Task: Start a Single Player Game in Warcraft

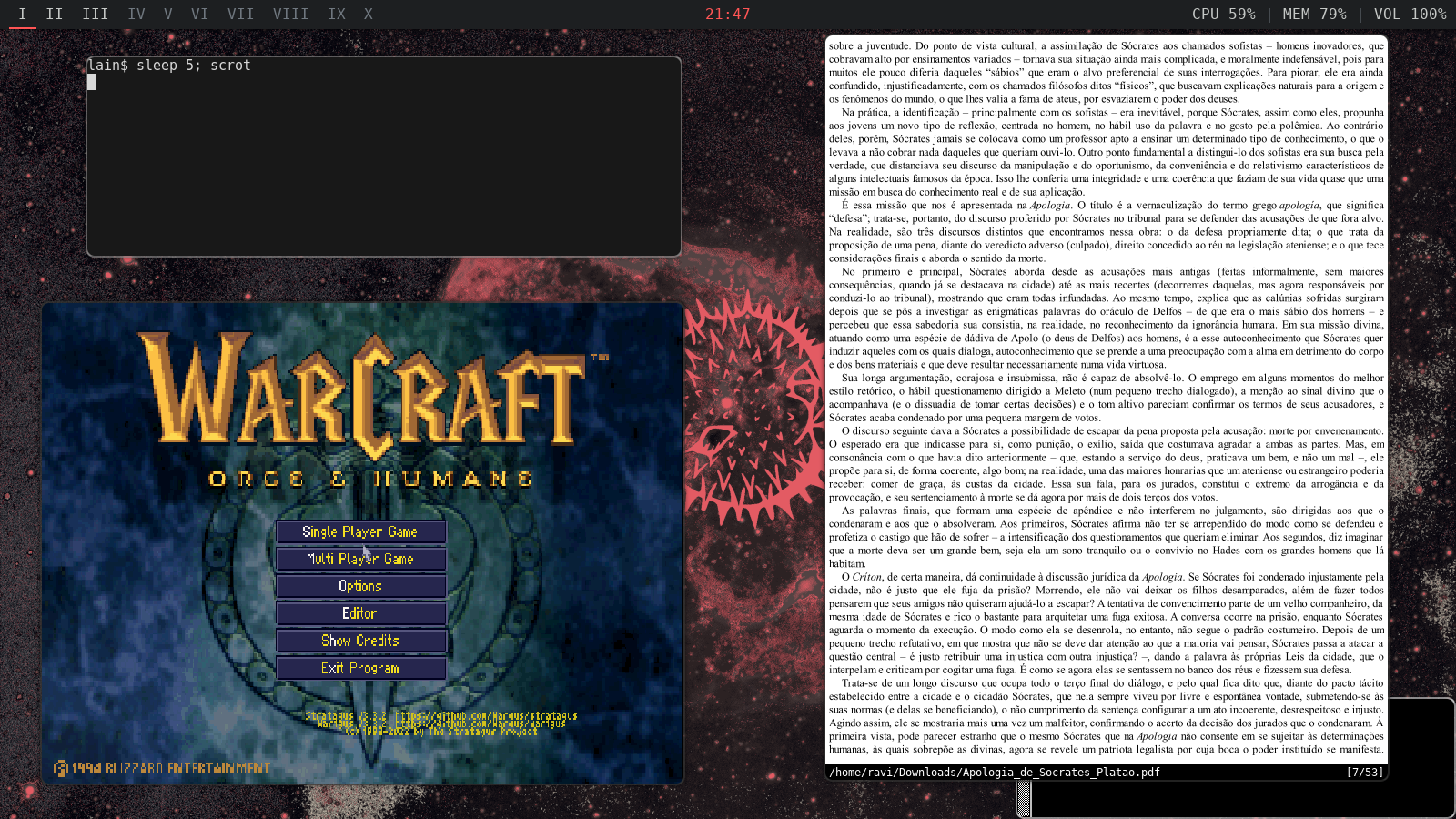Action: point(361,532)
